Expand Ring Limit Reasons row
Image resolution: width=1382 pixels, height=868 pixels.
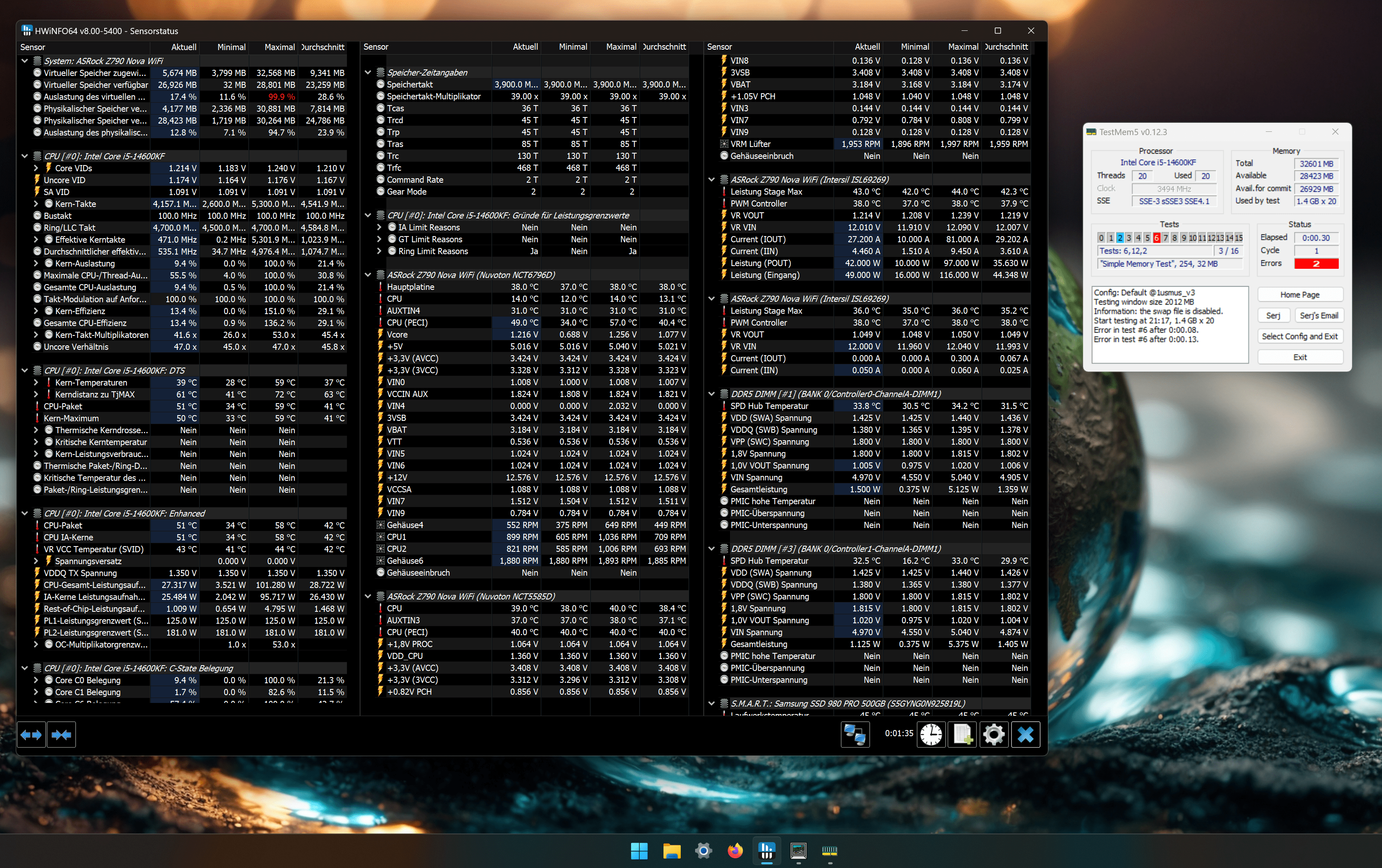(x=379, y=251)
